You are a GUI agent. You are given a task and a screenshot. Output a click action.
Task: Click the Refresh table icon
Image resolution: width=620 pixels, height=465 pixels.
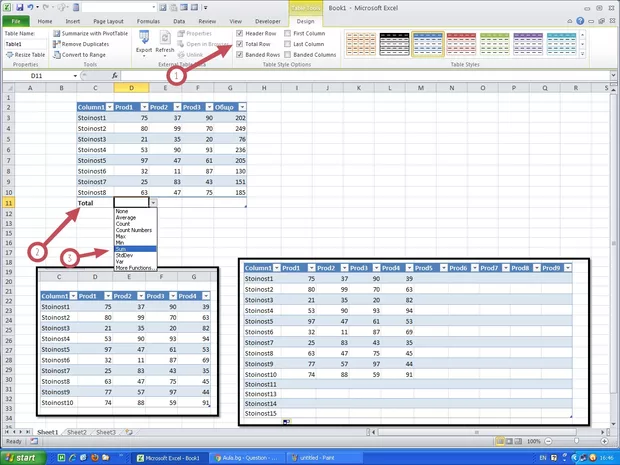pos(165,40)
